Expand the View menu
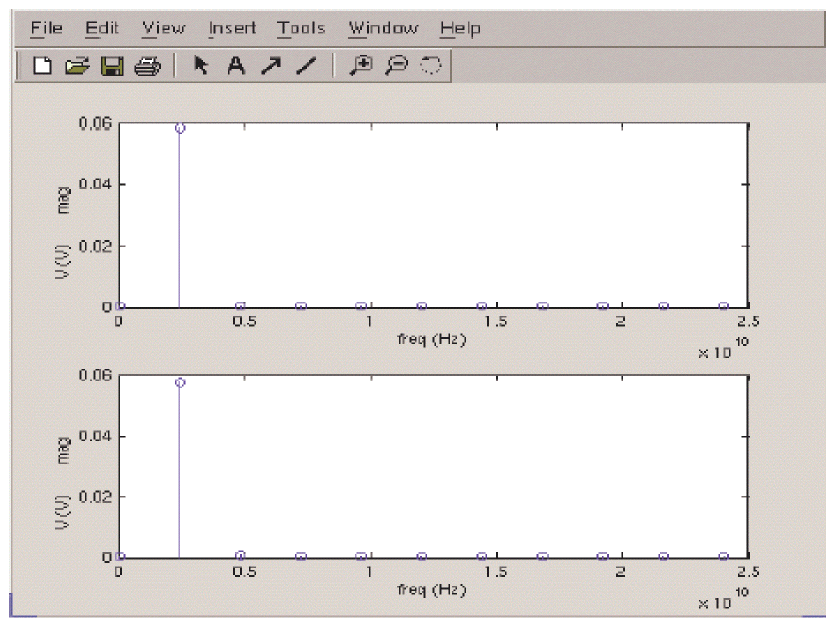This screenshot has height=627, width=838. click(x=164, y=28)
